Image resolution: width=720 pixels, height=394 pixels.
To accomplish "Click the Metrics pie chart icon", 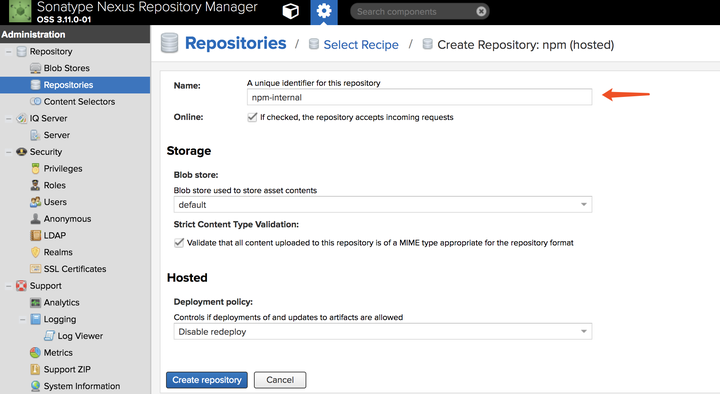I will [x=35, y=353].
